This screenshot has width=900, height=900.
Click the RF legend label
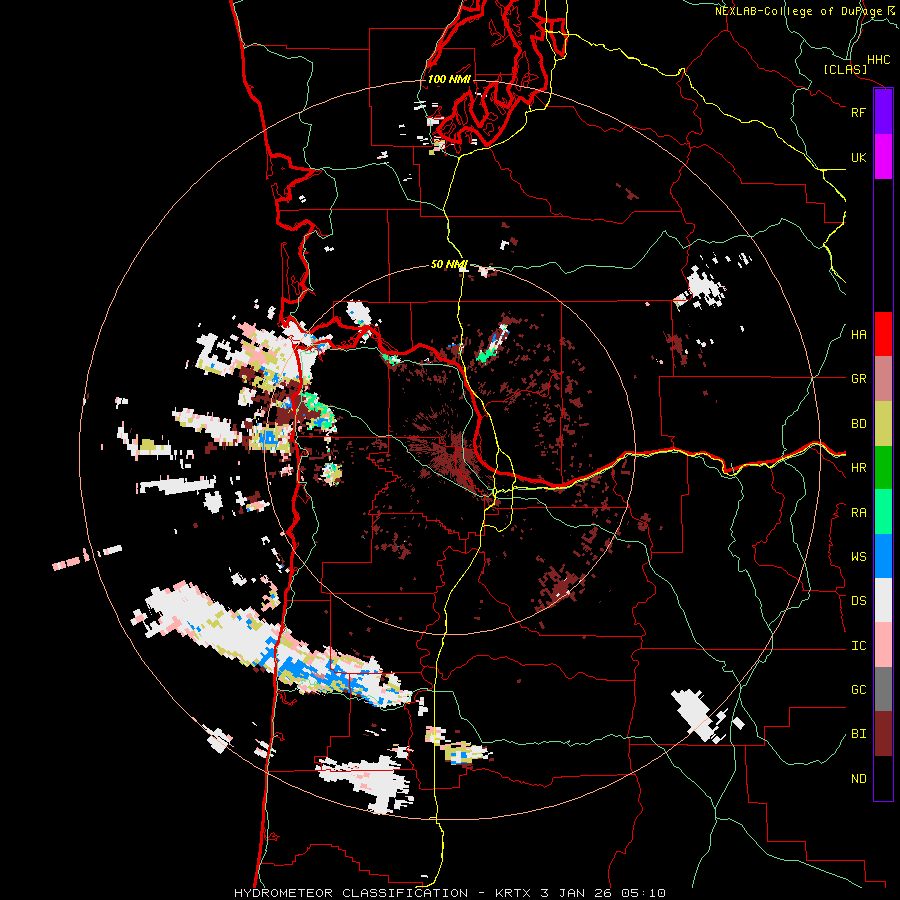[x=858, y=112]
